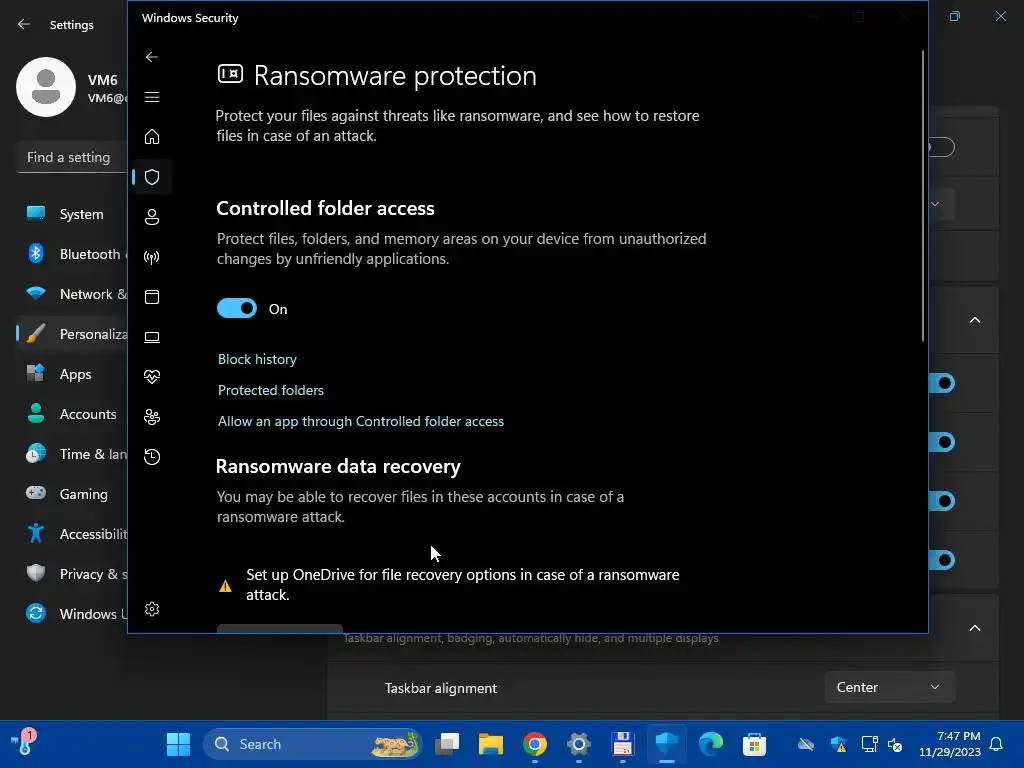Open Device security laptop icon
This screenshot has height=768, width=1024.
pyautogui.click(x=152, y=337)
